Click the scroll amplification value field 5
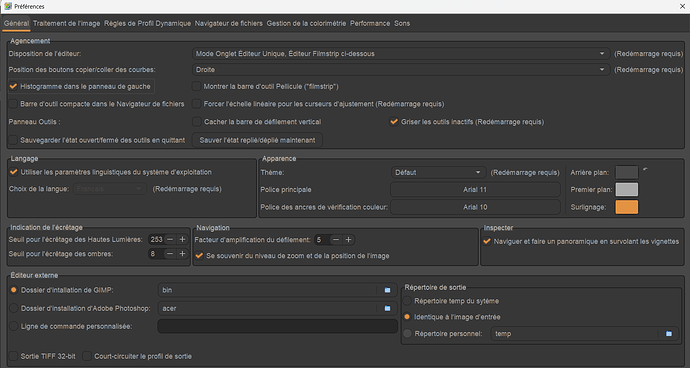 [322, 239]
